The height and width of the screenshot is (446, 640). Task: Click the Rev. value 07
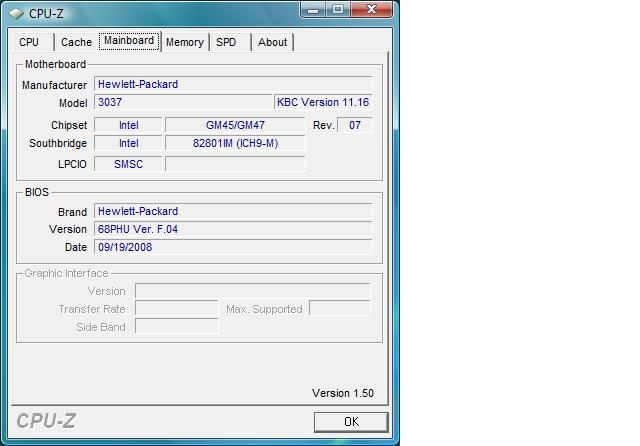(355, 125)
